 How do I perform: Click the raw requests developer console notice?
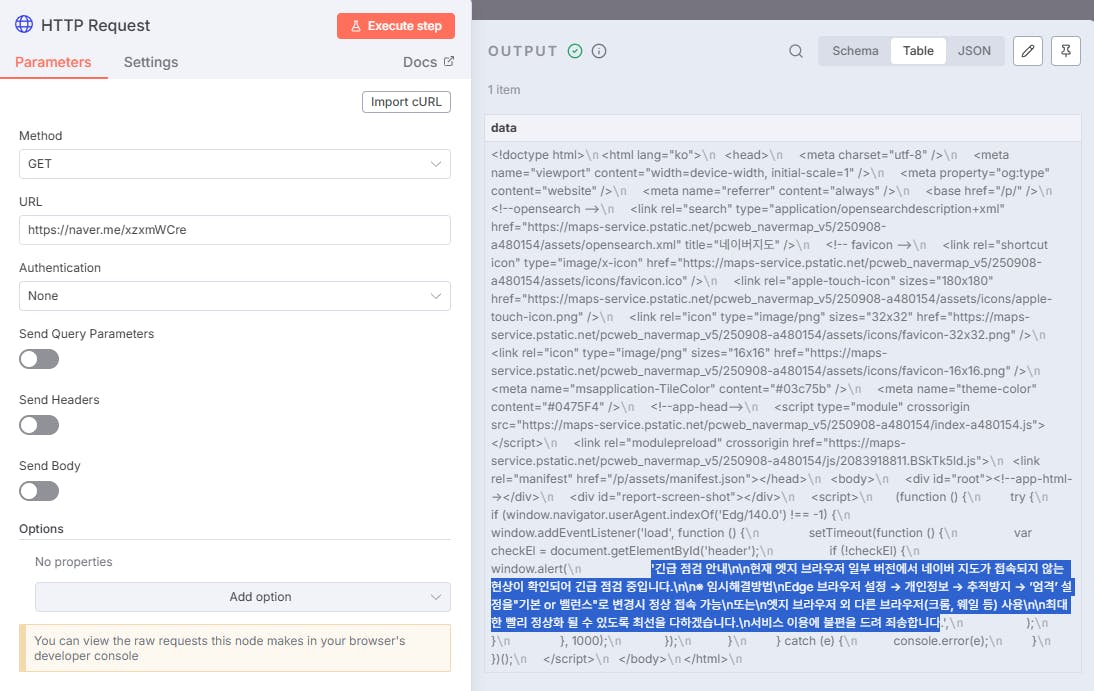(x=234, y=648)
